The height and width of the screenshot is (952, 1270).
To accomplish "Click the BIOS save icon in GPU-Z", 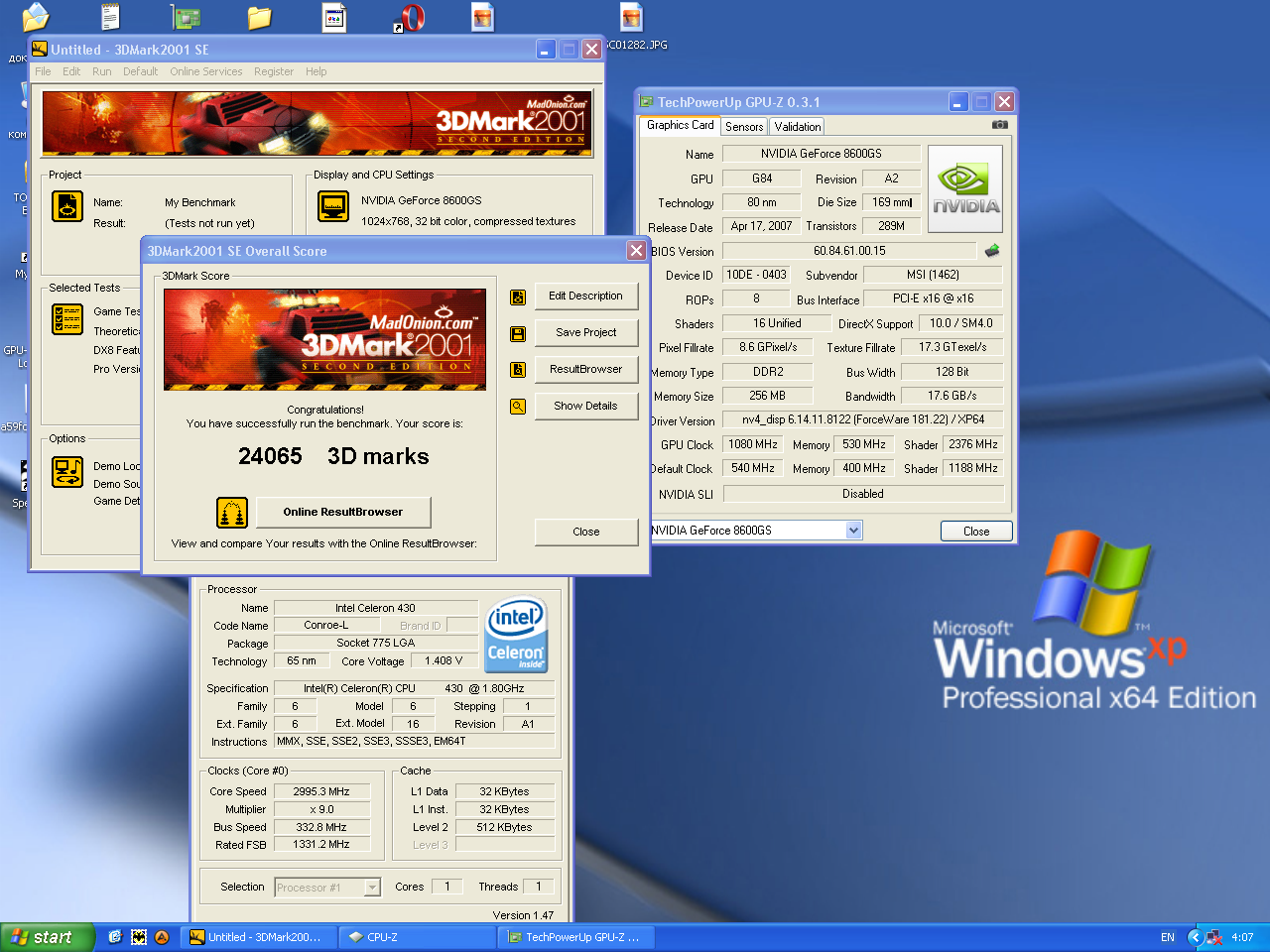I will coord(991,251).
